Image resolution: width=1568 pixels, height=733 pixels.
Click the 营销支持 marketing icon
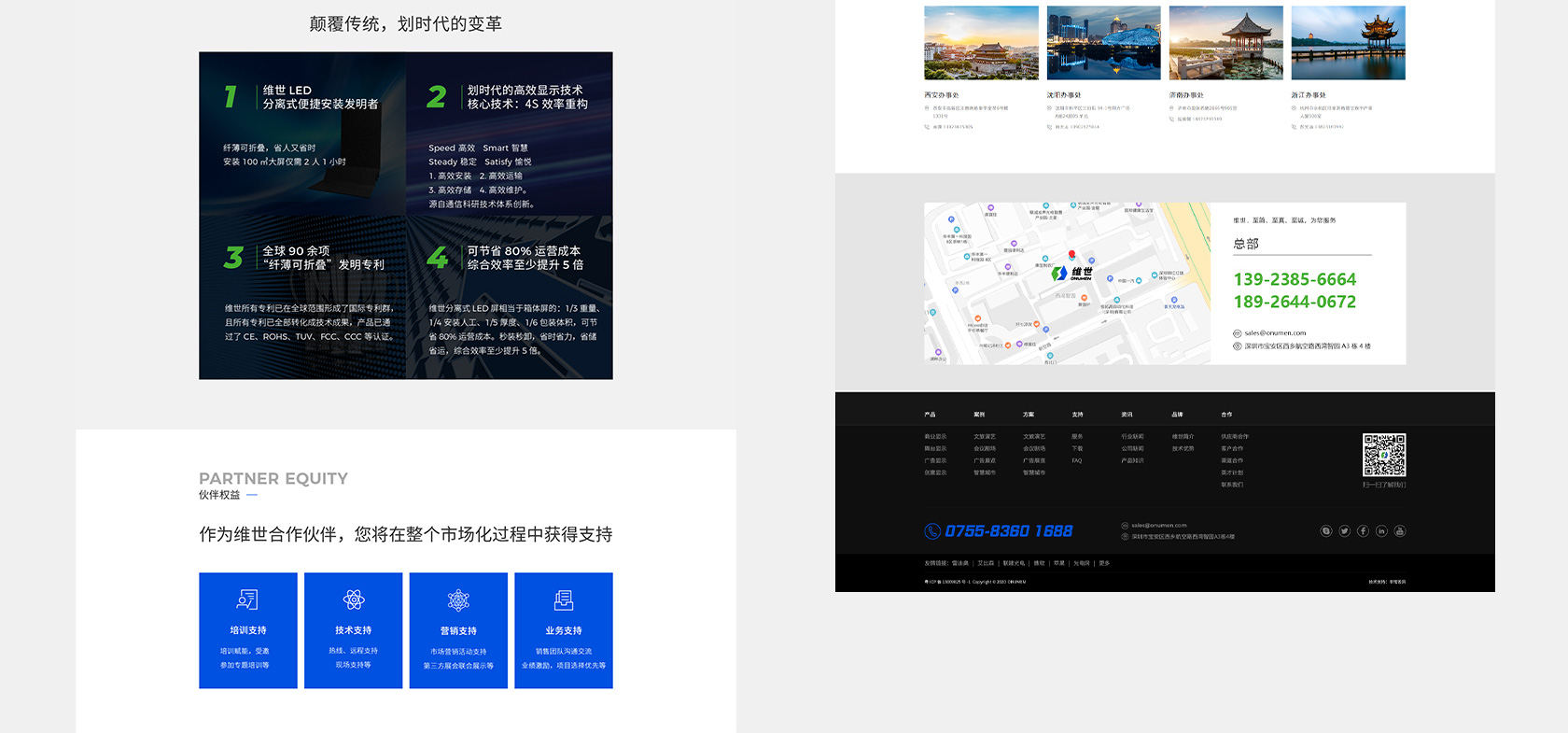pyautogui.click(x=458, y=599)
